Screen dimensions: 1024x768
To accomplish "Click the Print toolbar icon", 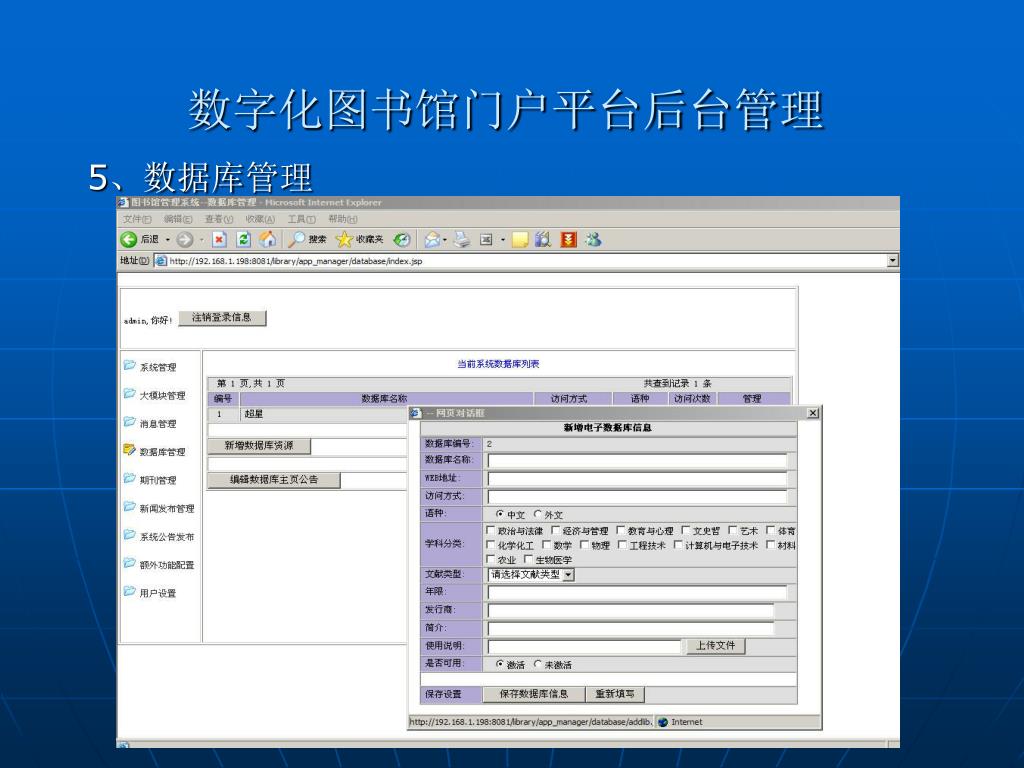I will 462,240.
